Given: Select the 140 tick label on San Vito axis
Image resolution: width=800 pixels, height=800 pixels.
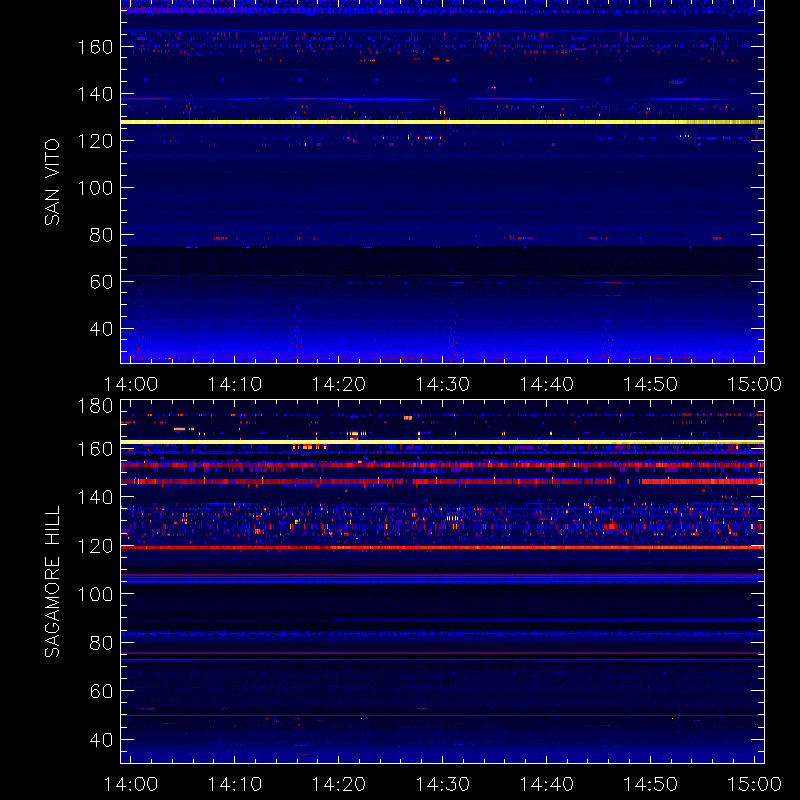Looking at the screenshot, I should coord(95,94).
